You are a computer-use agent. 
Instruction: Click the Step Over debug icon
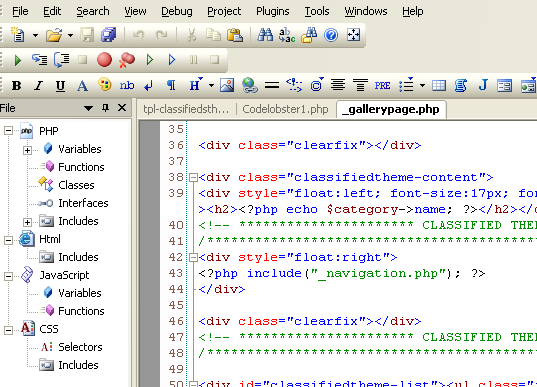coord(62,60)
